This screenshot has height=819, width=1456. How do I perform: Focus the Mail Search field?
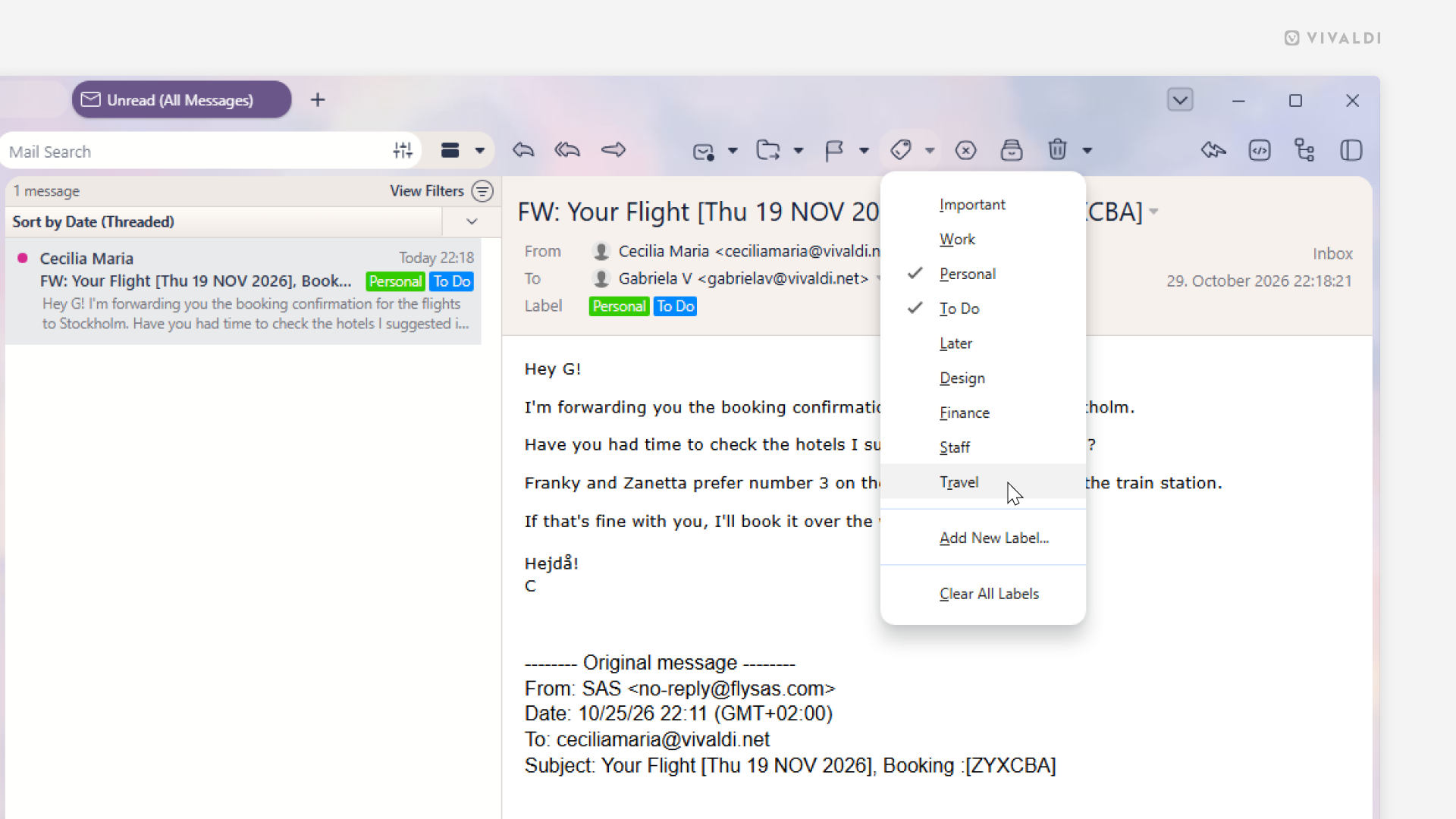(197, 152)
